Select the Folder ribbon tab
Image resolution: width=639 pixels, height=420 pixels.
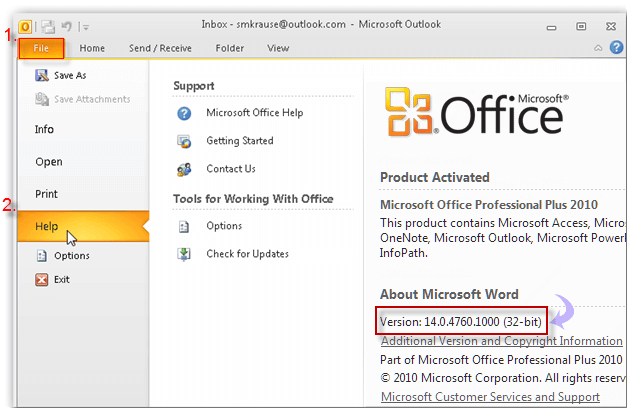tap(230, 48)
